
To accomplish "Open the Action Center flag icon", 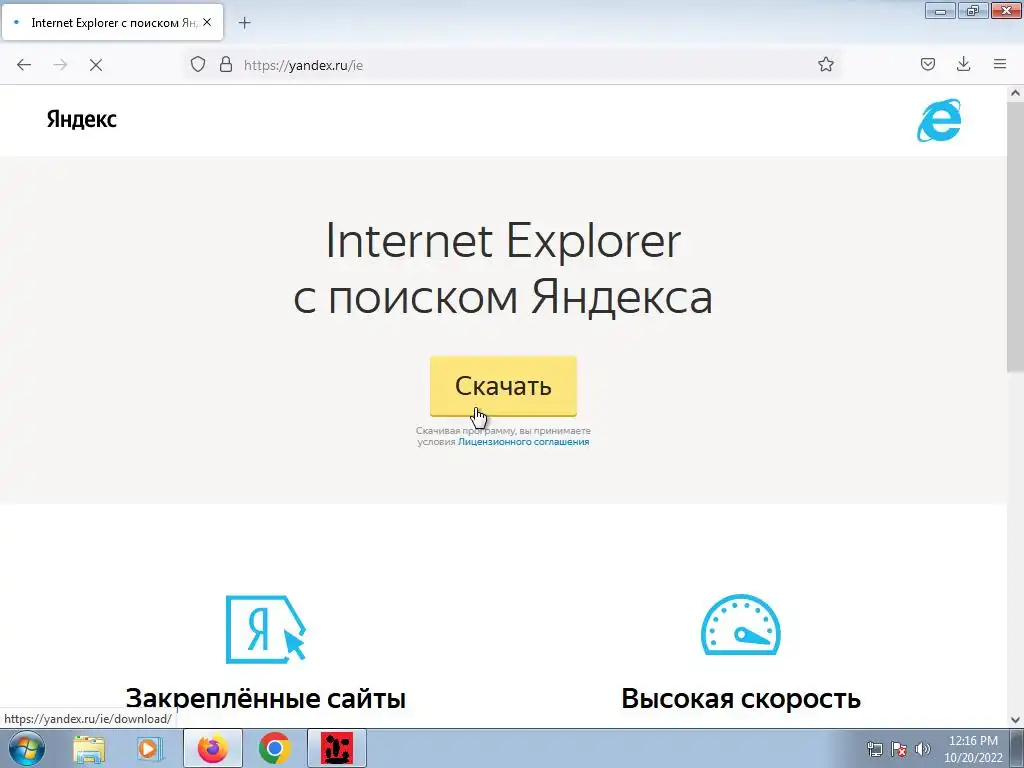I will 899,749.
